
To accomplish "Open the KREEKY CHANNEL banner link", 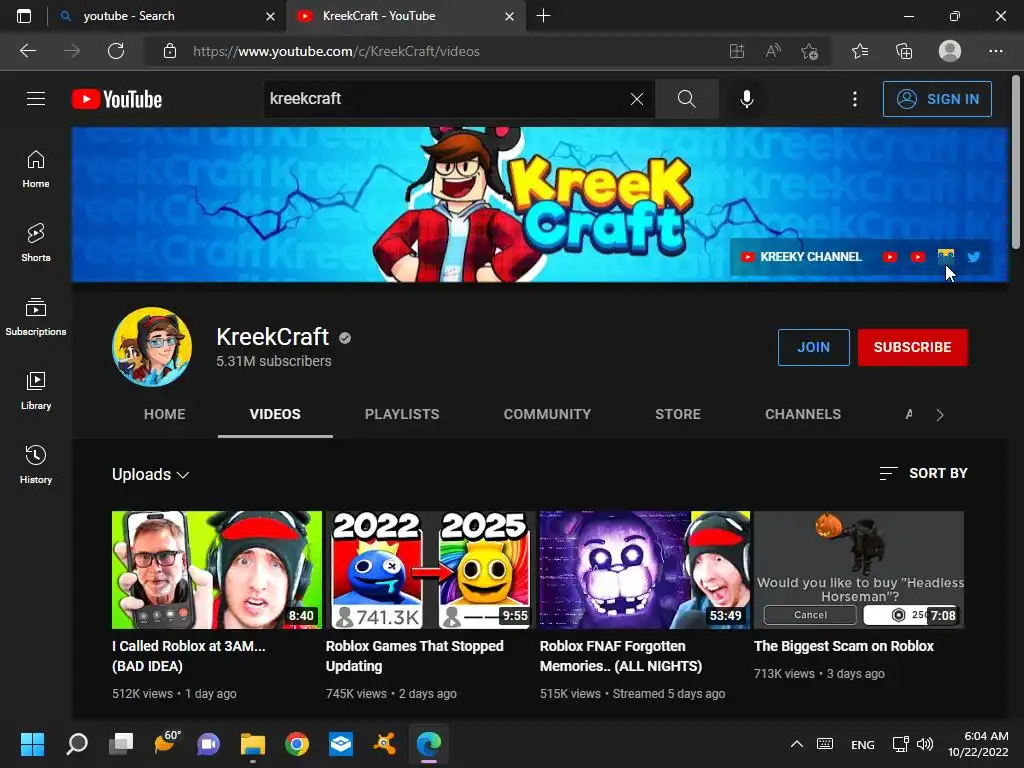I will [801, 257].
